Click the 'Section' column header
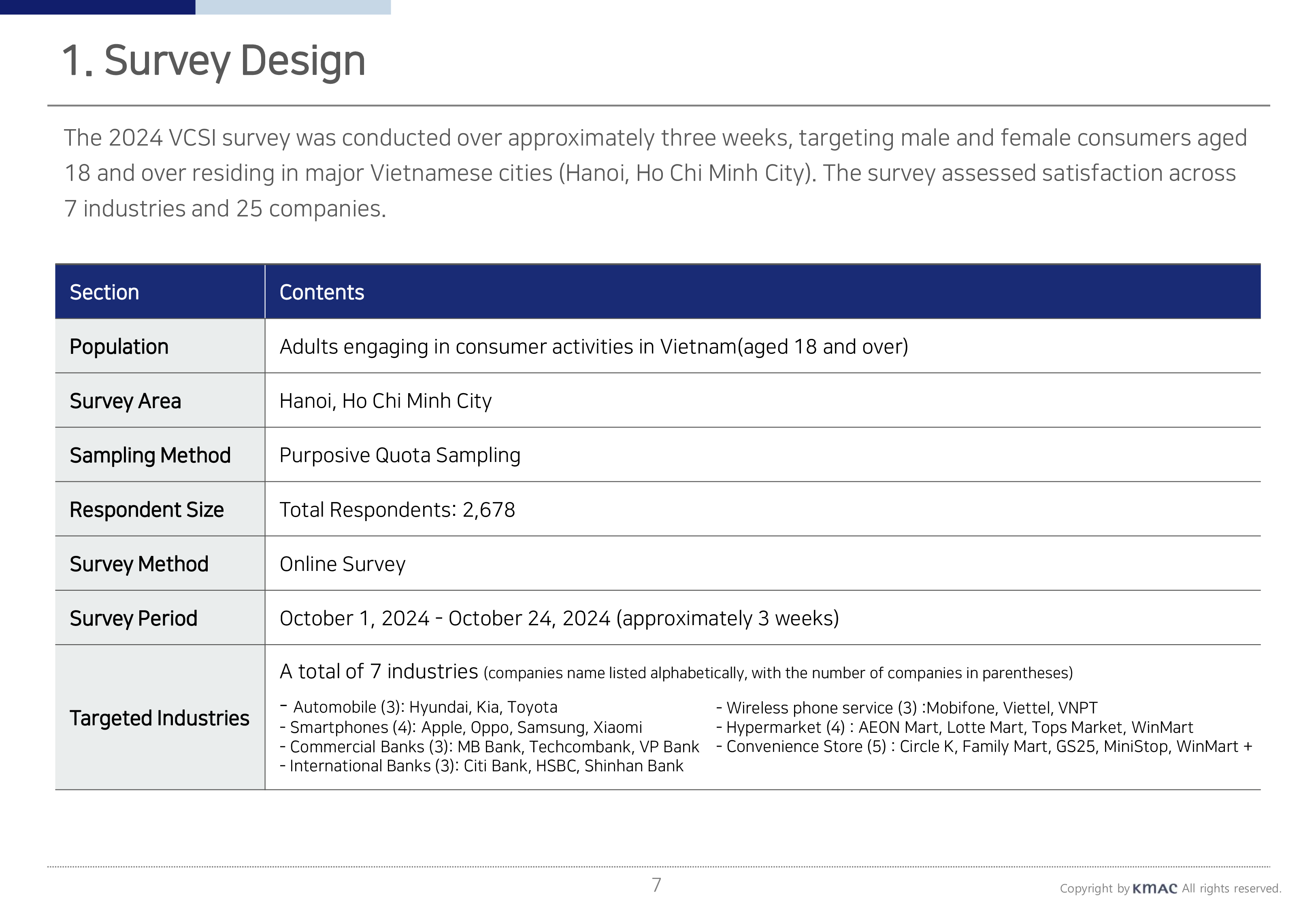Screen dimensions: 1316x911 pyautogui.click(x=104, y=292)
